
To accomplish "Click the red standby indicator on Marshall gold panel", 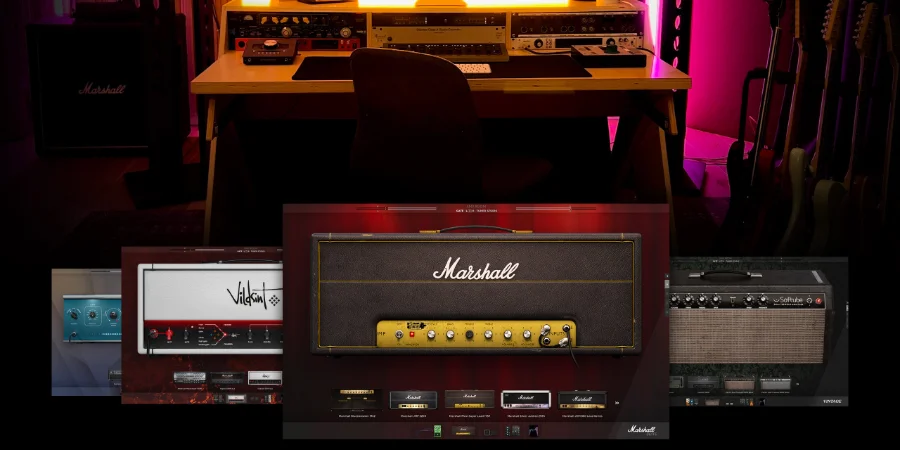I will (412, 334).
